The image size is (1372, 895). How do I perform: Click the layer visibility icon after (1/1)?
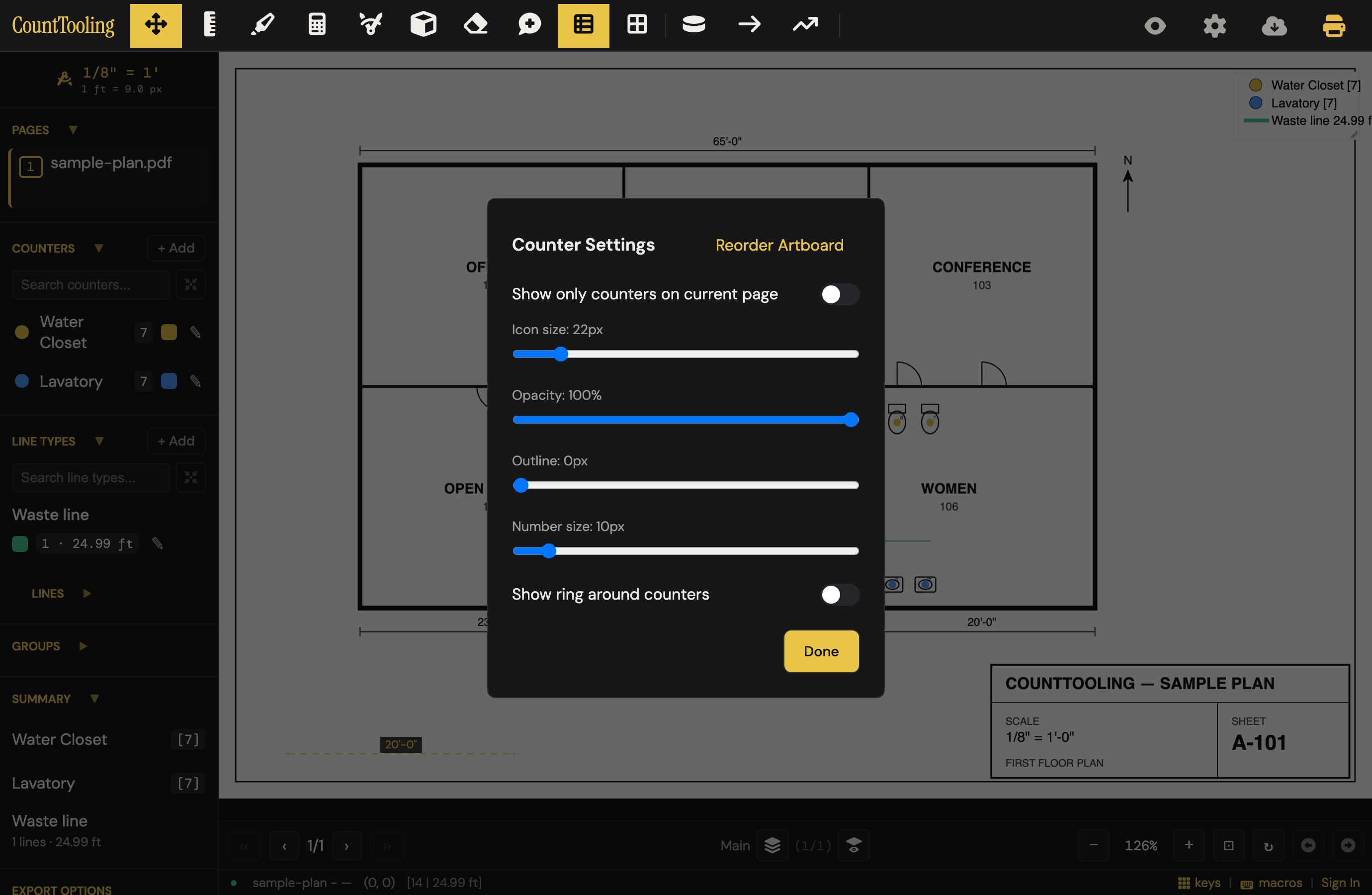pyautogui.click(x=854, y=845)
